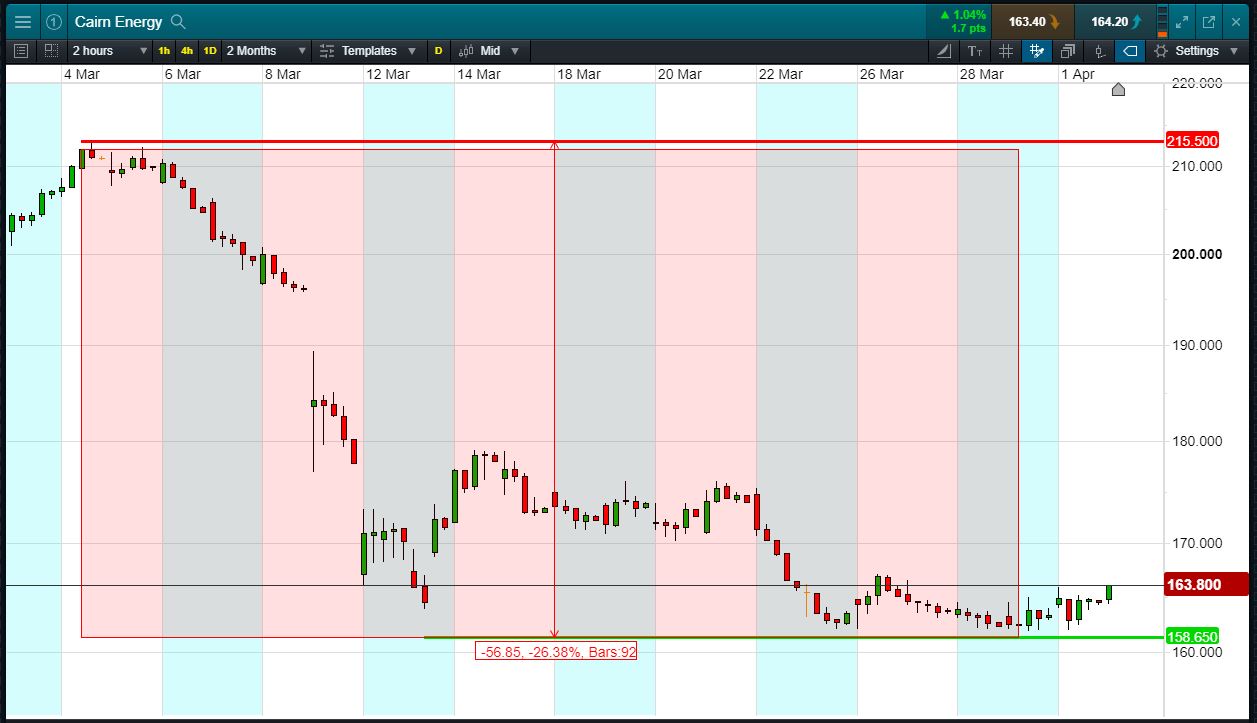Open the 2 Months period dropdown
The height and width of the screenshot is (723, 1257).
[266, 50]
